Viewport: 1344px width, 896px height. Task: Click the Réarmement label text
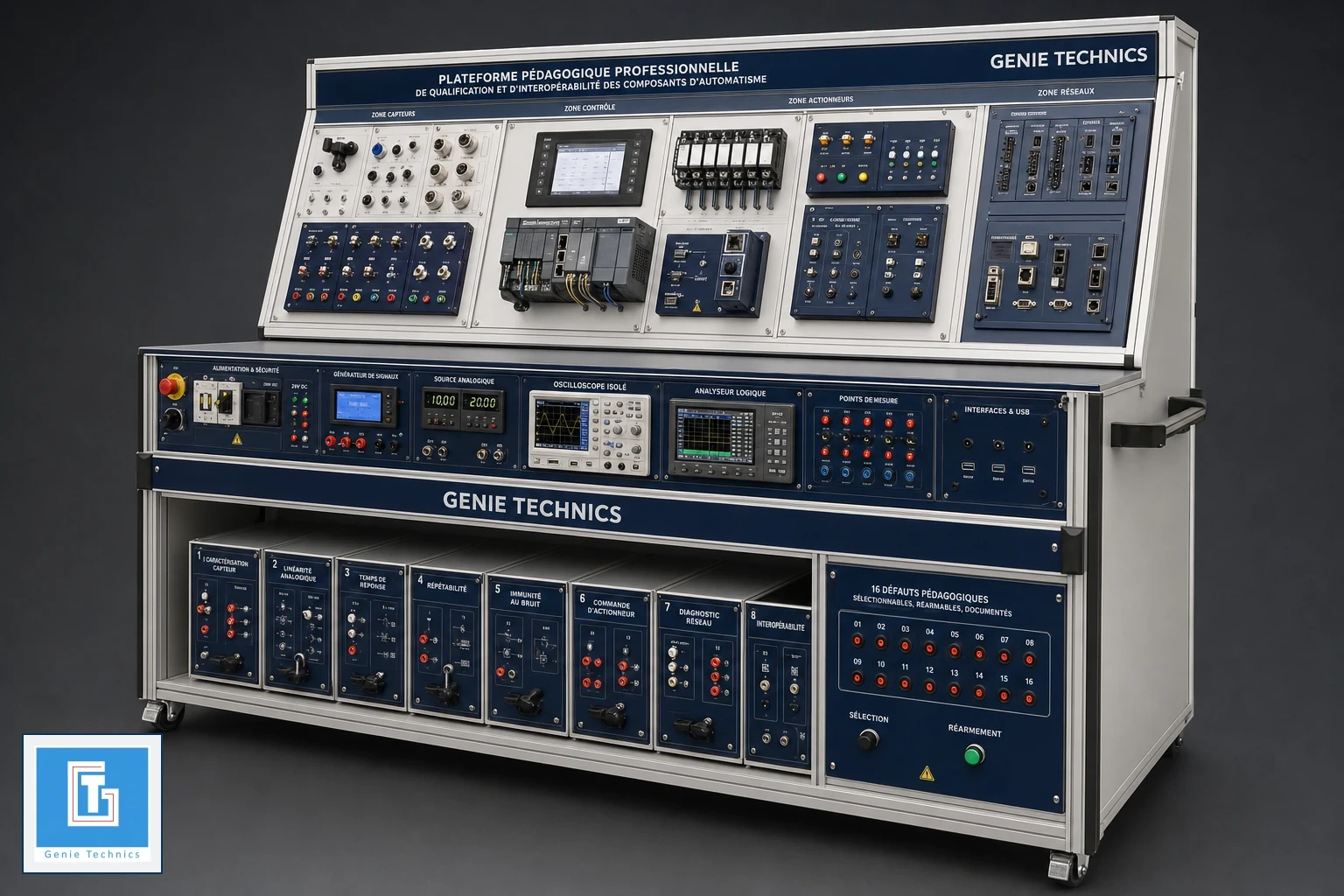tap(975, 731)
